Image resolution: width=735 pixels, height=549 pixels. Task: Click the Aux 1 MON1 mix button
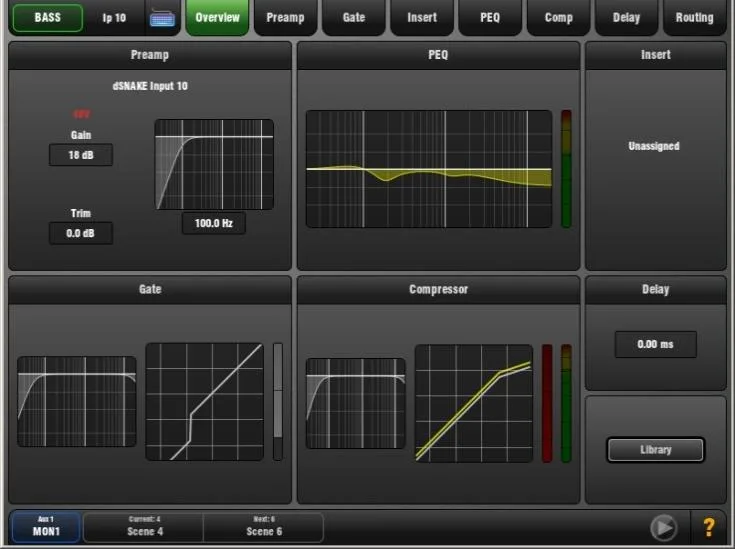point(46,526)
